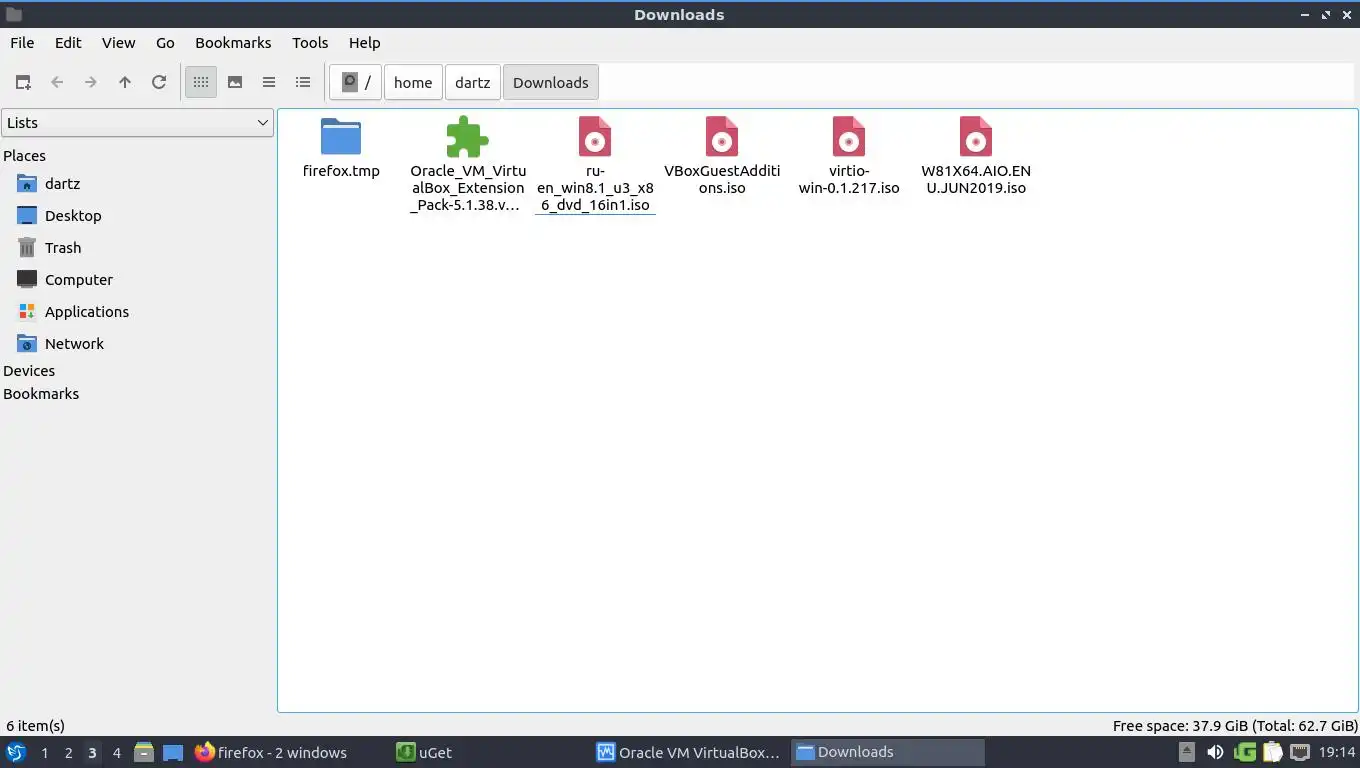Go forward in folder history
The height and width of the screenshot is (768, 1360).
pos(91,82)
